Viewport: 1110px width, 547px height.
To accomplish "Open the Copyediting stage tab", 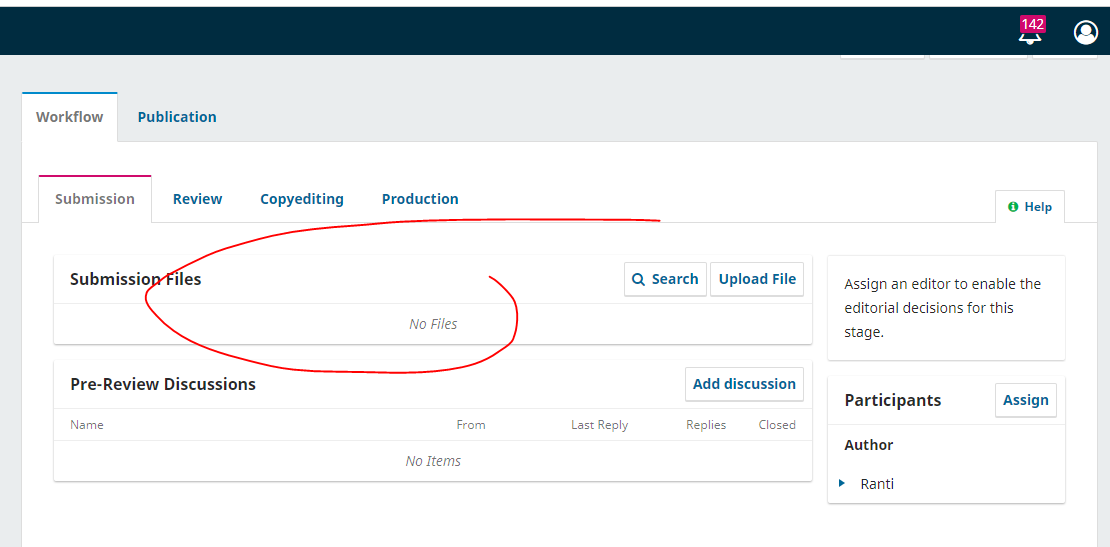I will click(x=302, y=199).
